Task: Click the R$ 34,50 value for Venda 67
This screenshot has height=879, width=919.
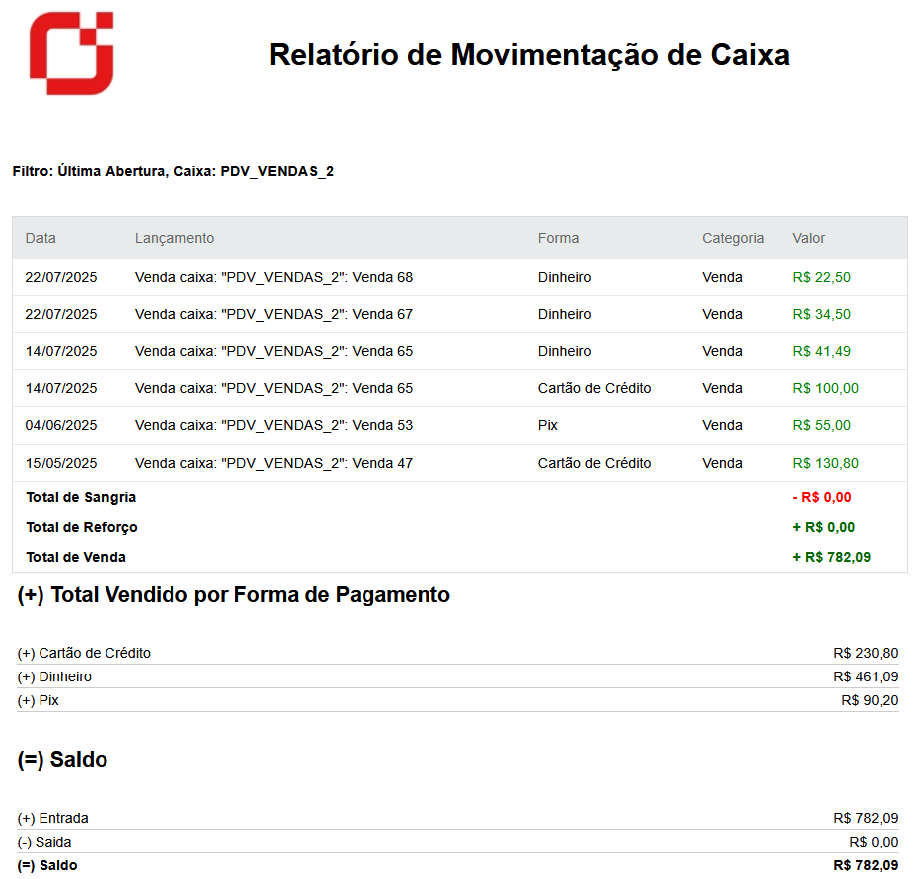Action: [x=821, y=314]
